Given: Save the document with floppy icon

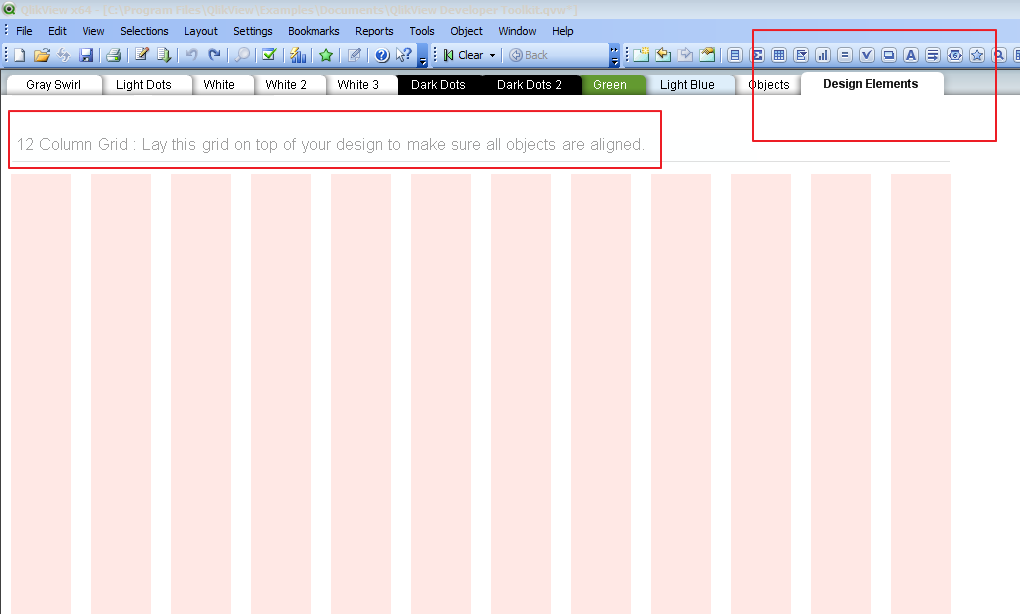Looking at the screenshot, I should 86,55.
